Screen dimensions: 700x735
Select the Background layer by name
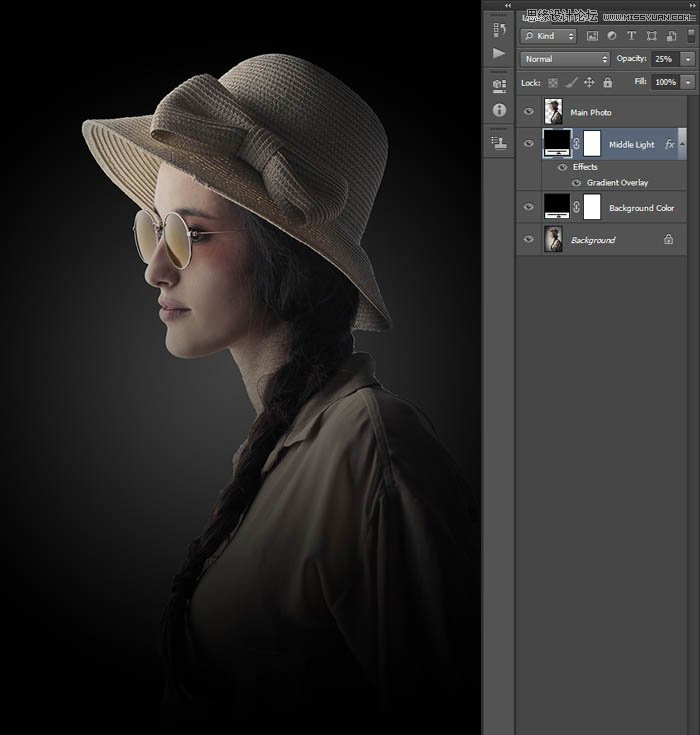point(593,240)
